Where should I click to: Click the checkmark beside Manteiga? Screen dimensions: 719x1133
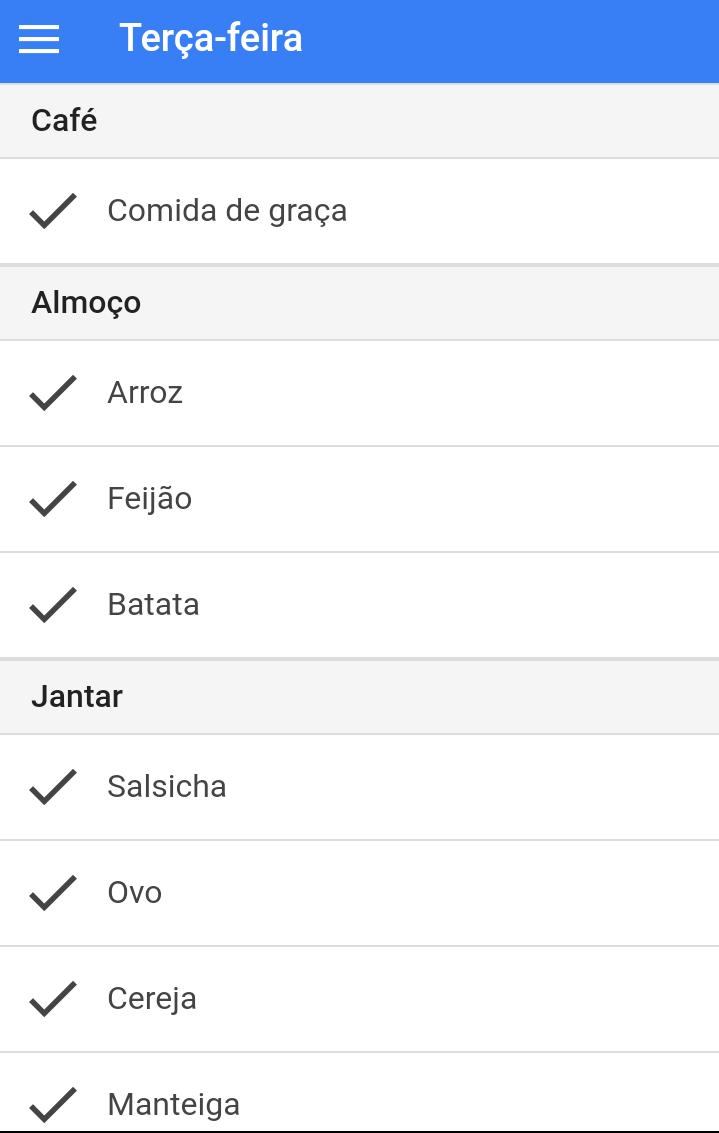[53, 1105]
